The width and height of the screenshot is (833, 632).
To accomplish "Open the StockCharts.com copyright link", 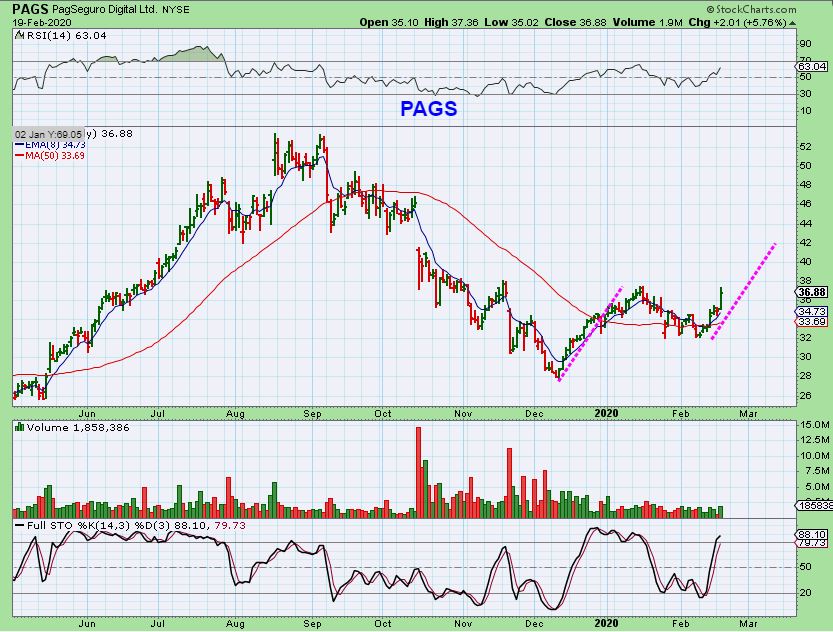I will click(x=751, y=9).
